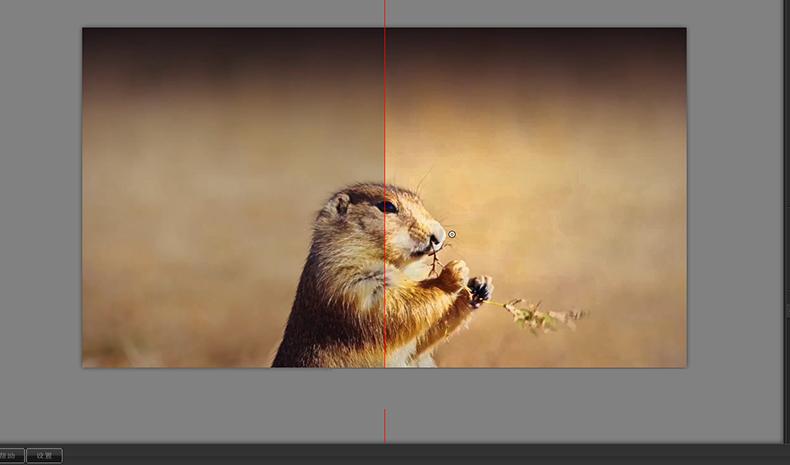Viewport: 790px width, 465px height.
Task: Click the red divider segment above the photo
Action: 385,13
